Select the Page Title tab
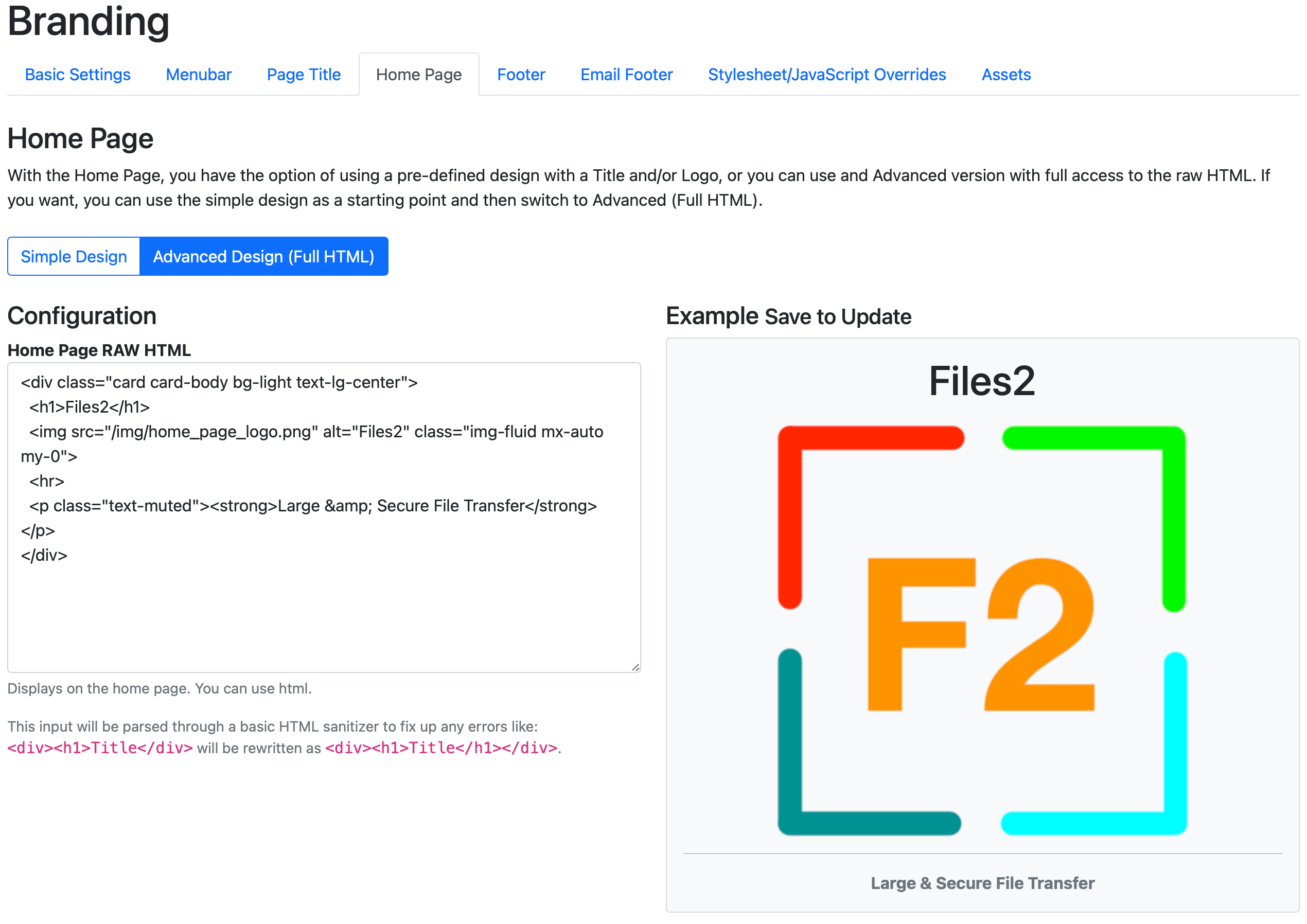Image resolution: width=1307 pixels, height=924 pixels. tap(304, 74)
